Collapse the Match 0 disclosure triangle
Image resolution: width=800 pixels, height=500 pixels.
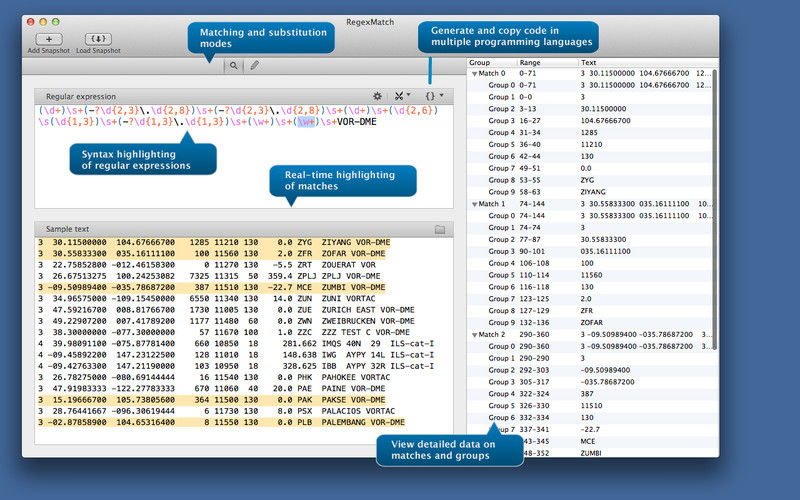pyautogui.click(x=474, y=74)
